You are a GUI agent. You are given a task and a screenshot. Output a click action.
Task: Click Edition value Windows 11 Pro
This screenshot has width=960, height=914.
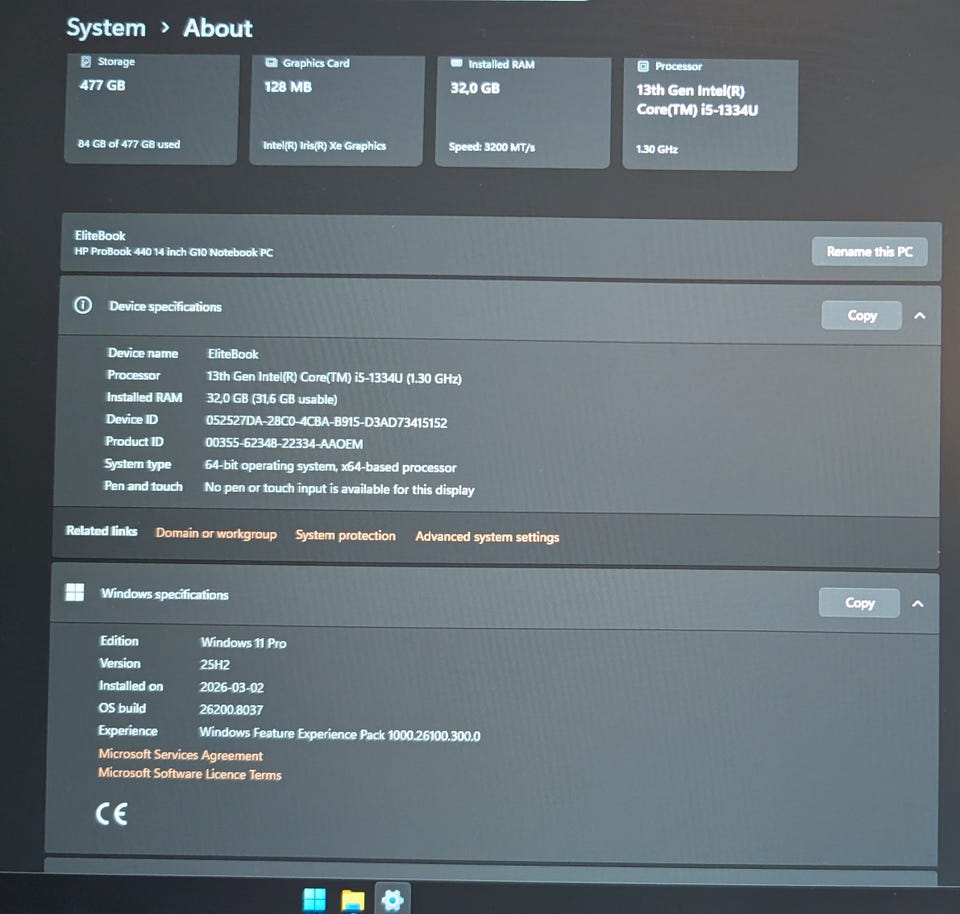(x=244, y=643)
